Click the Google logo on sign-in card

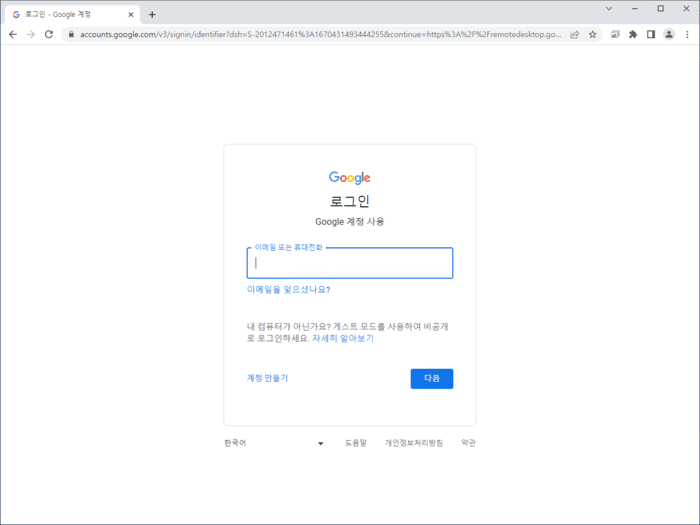(x=350, y=178)
